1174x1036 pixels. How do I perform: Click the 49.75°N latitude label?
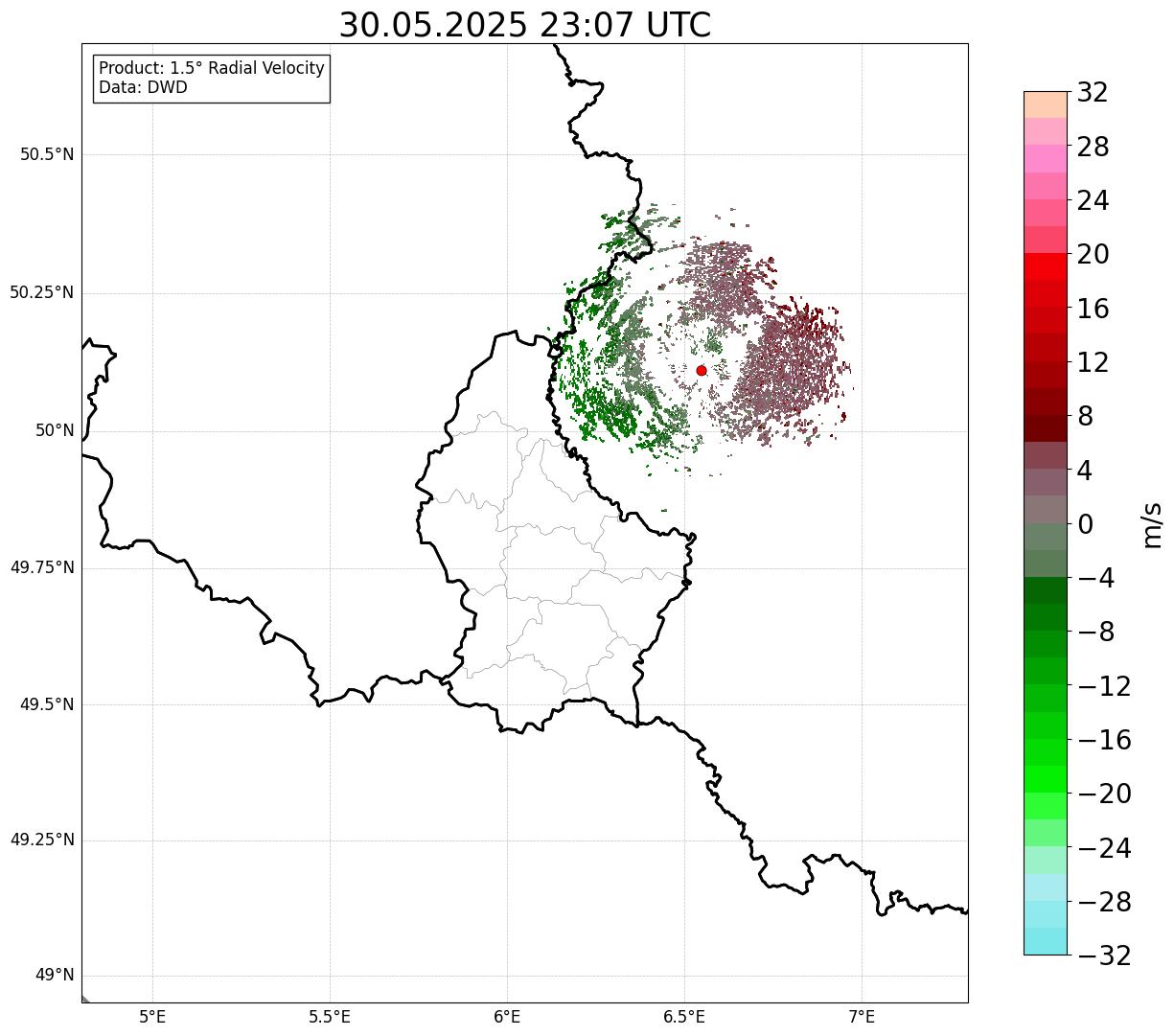(x=41, y=567)
